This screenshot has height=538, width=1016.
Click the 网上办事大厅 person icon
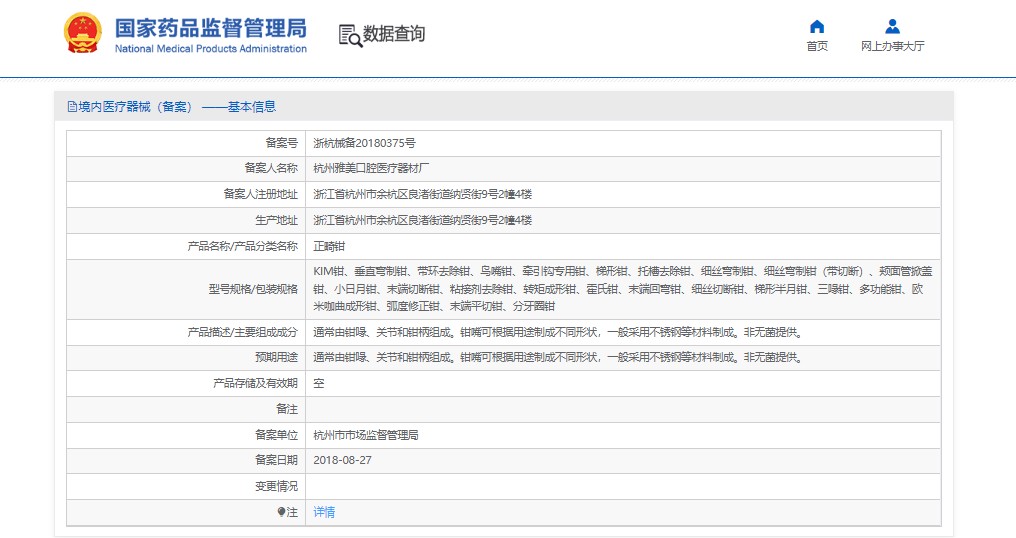(892, 27)
